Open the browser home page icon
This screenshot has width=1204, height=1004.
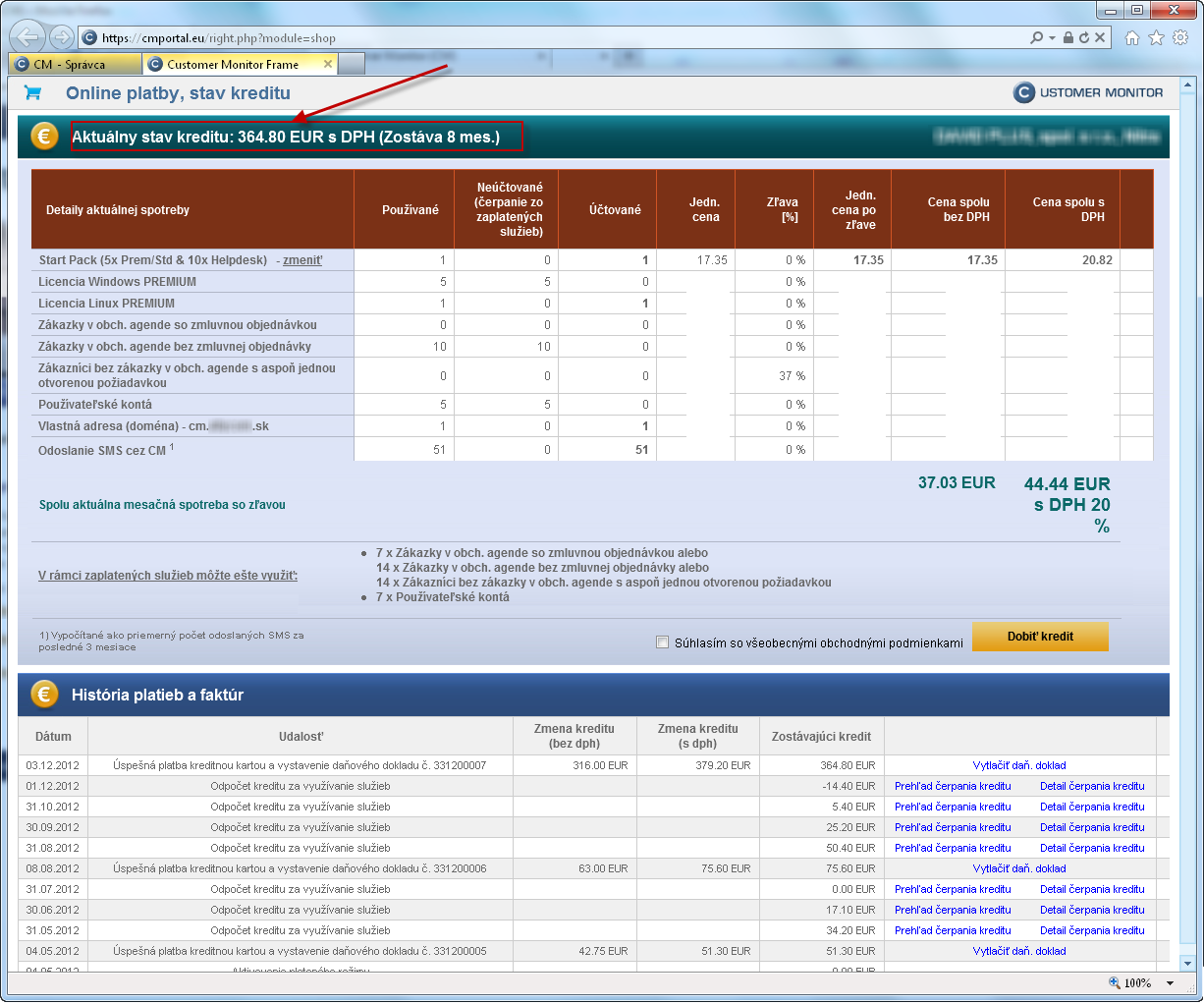coord(1132,37)
